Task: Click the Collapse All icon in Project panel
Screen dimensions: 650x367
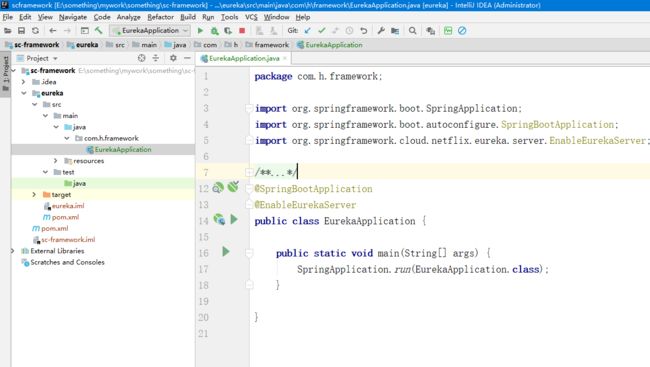Action: [x=155, y=58]
